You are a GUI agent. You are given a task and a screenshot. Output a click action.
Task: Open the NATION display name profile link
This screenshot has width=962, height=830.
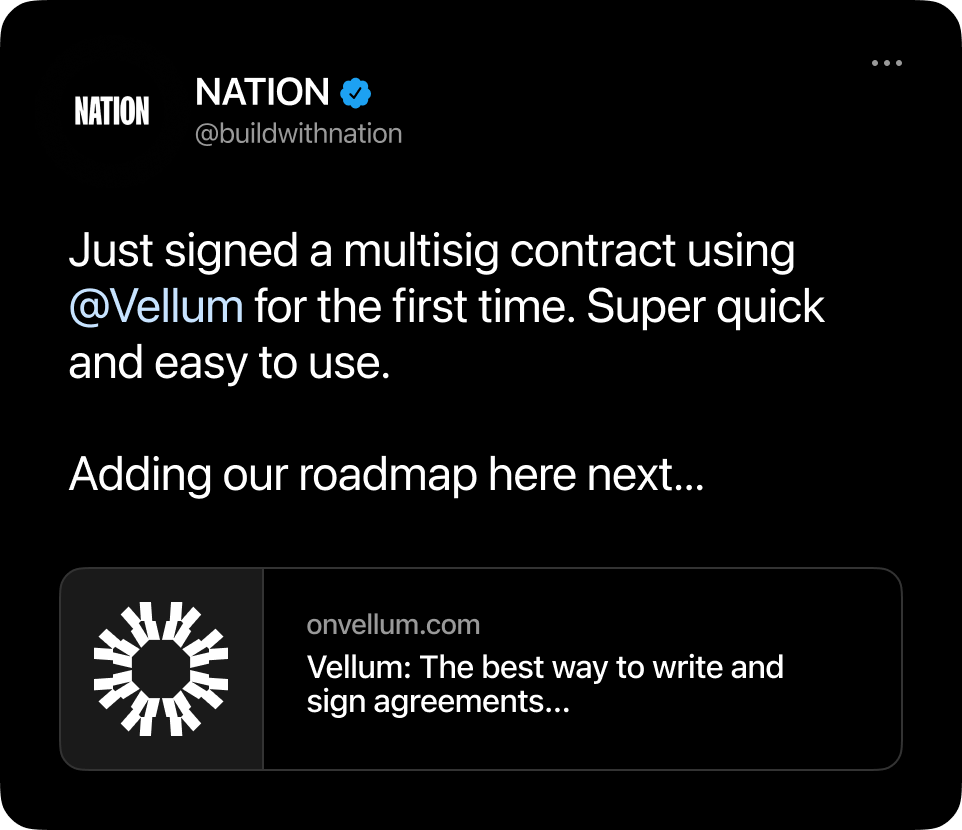[262, 93]
